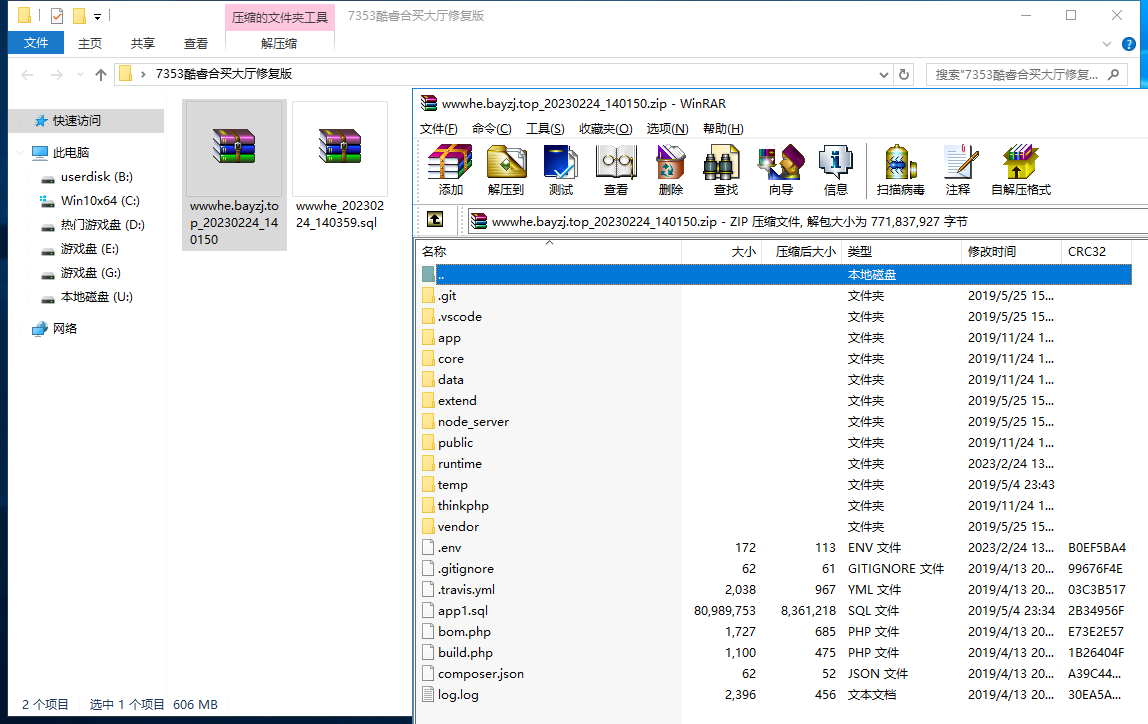Click the WinRAR Add (添加) toolbar icon
Screen dimensions: 1148x724
pos(450,168)
